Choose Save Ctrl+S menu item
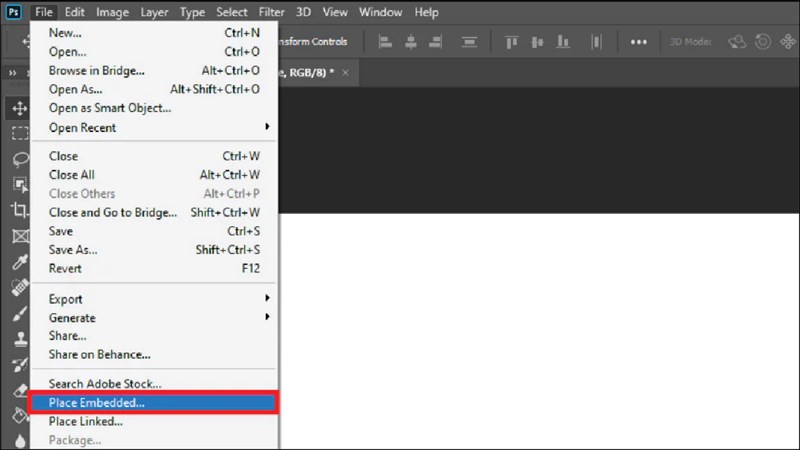The height and width of the screenshot is (450, 800). tap(153, 231)
